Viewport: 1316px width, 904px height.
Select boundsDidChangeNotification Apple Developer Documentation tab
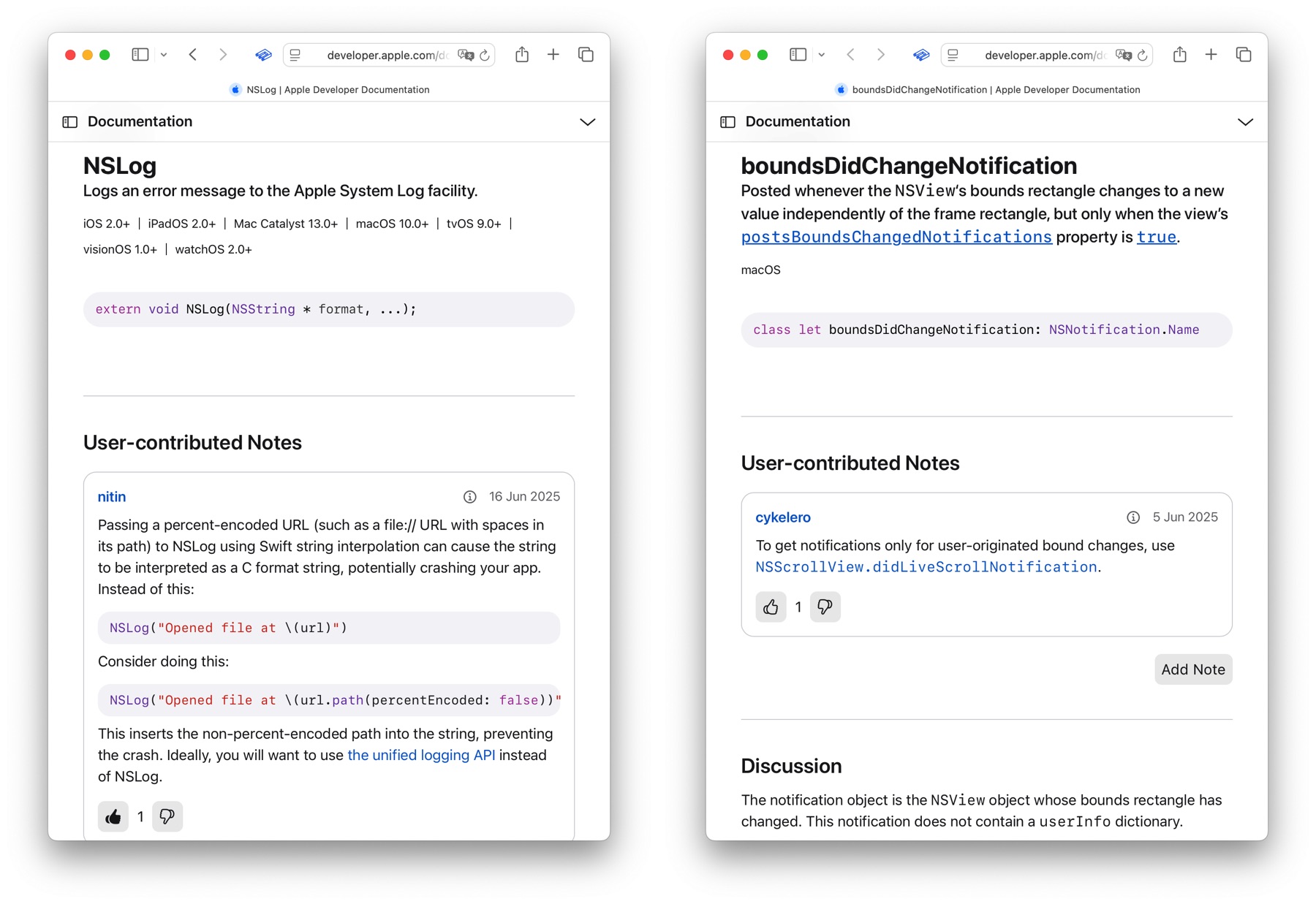(x=987, y=89)
